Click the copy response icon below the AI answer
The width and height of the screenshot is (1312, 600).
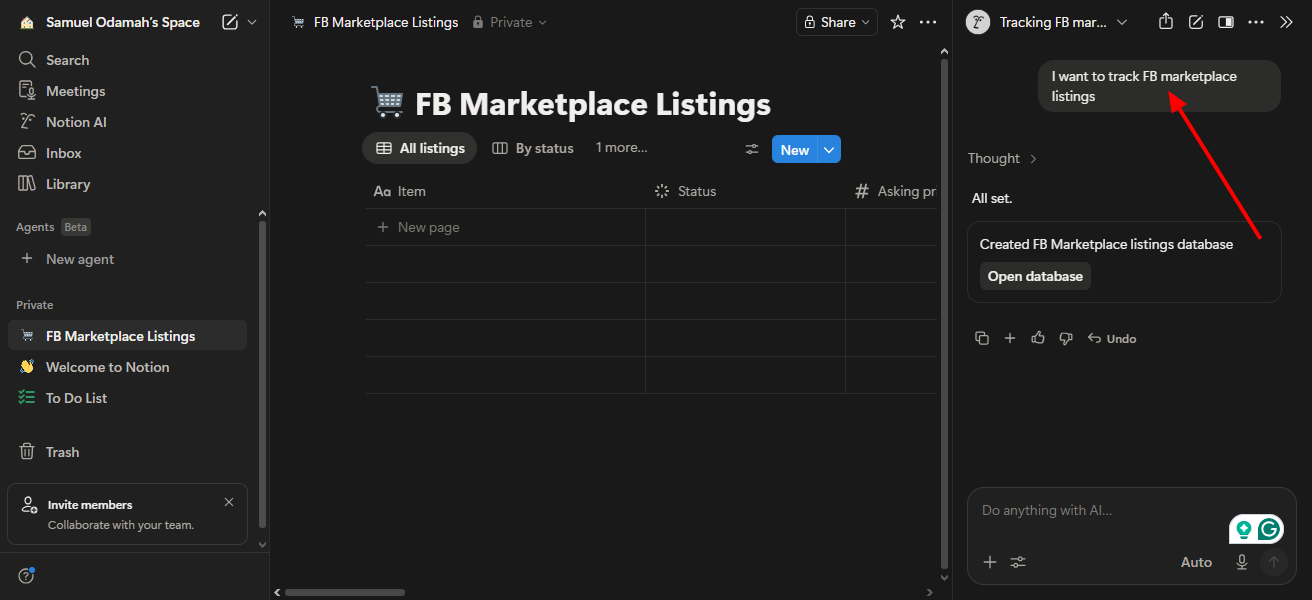(x=981, y=338)
